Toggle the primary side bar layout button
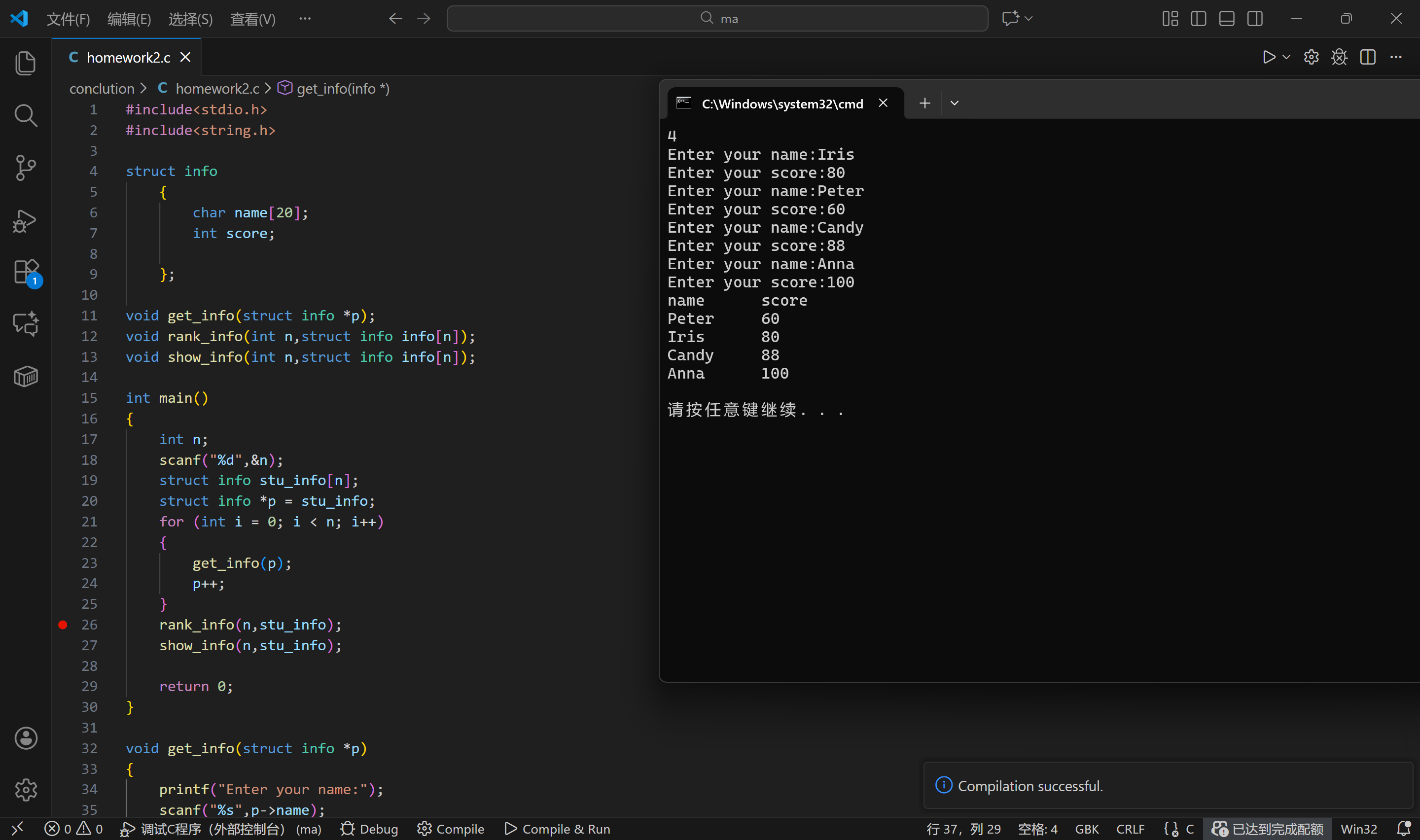The height and width of the screenshot is (840, 1420). pyautogui.click(x=1198, y=19)
